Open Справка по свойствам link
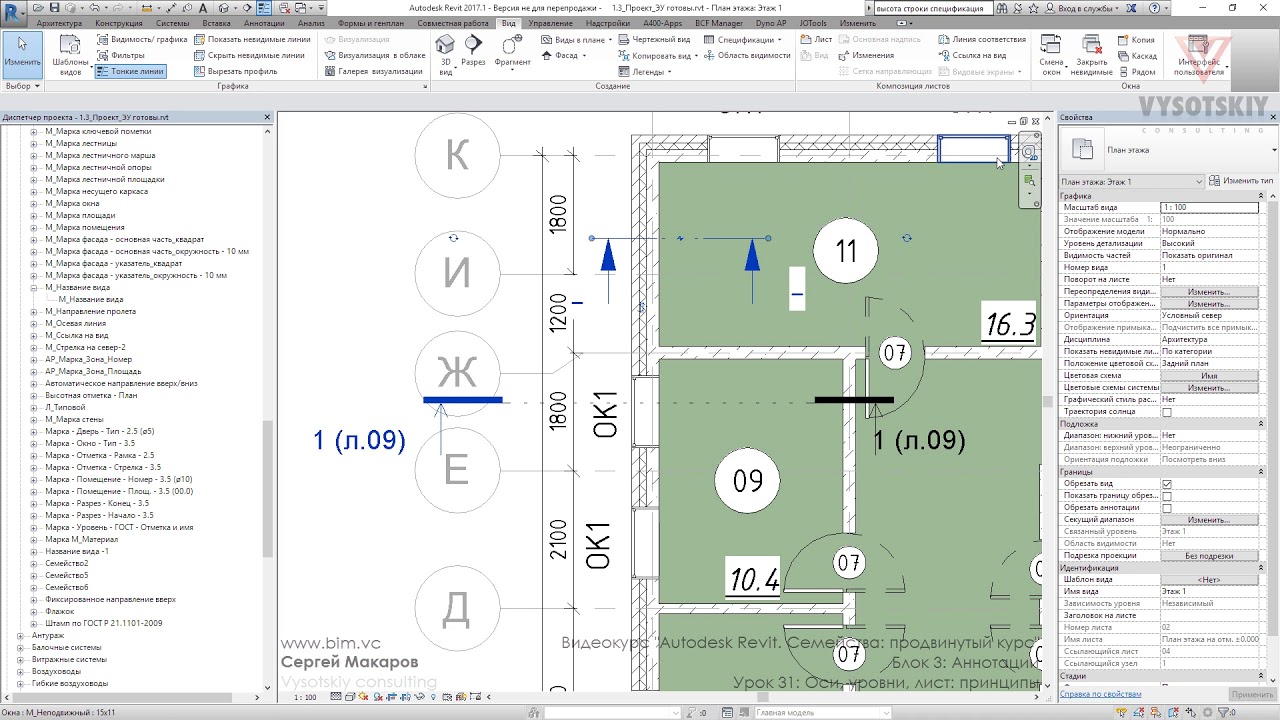1280x720 pixels. click(x=1101, y=694)
